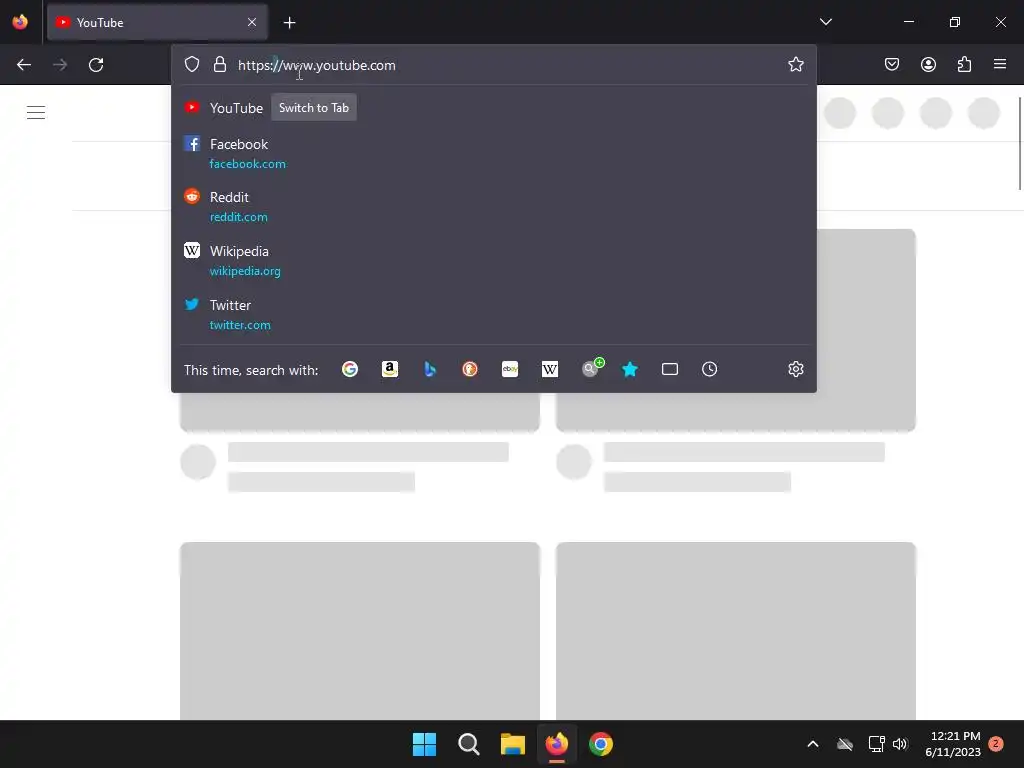Screen dimensions: 1024x768
Task: Search this time with Google
Action: point(350,370)
